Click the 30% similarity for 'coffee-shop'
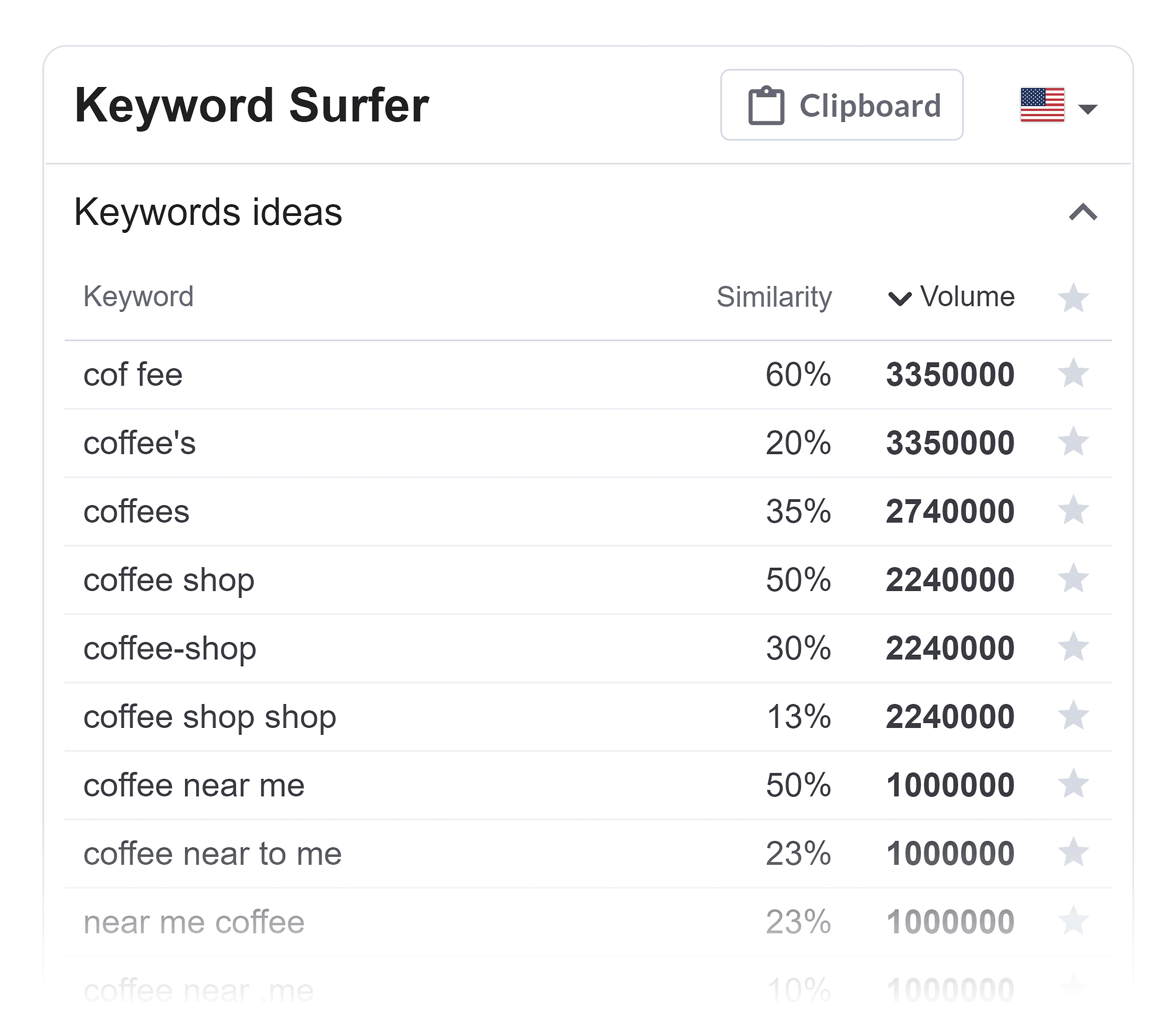1176x1025 pixels. tap(798, 649)
